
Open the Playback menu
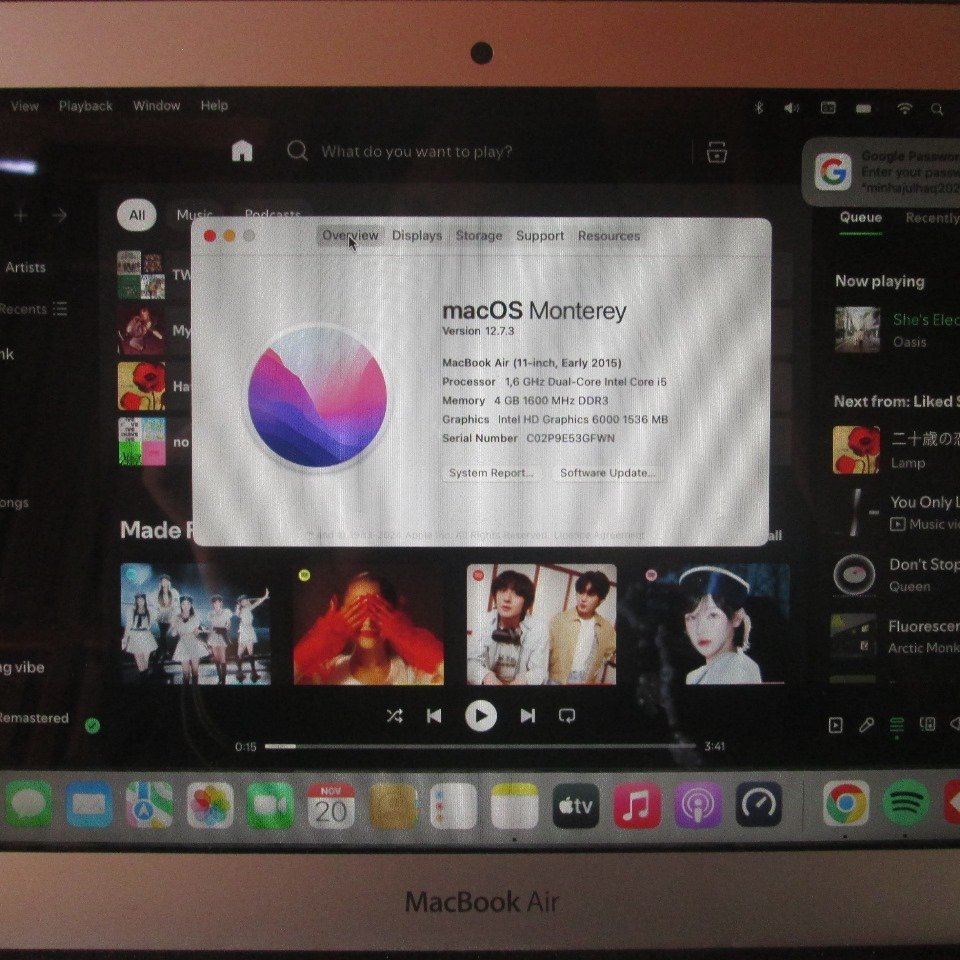click(x=86, y=106)
